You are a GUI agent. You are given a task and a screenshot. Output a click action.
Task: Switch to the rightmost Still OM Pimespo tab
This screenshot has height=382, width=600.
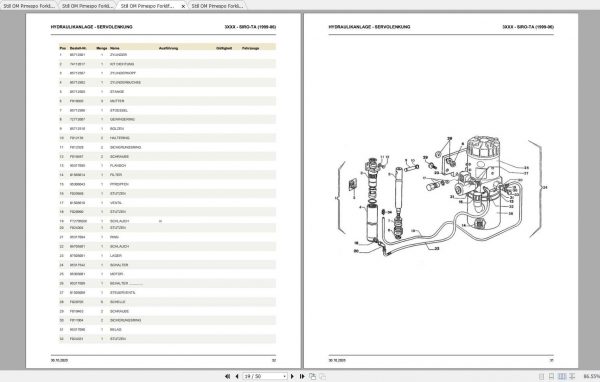pos(217,6)
